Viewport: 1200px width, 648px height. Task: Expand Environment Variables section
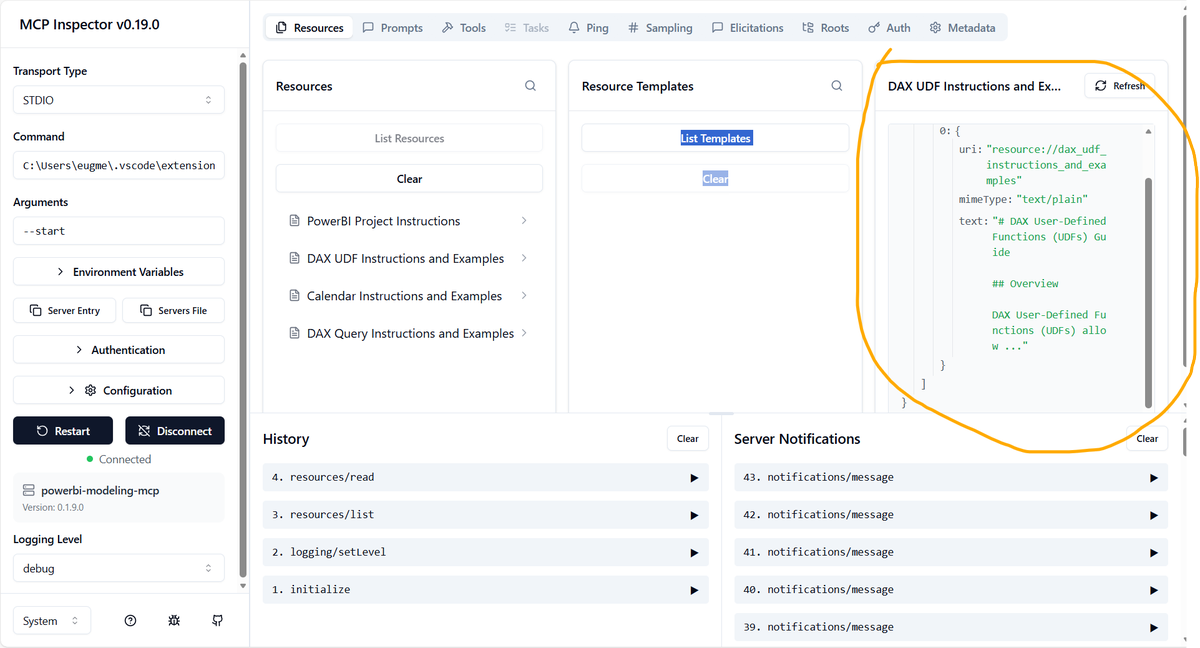point(119,272)
